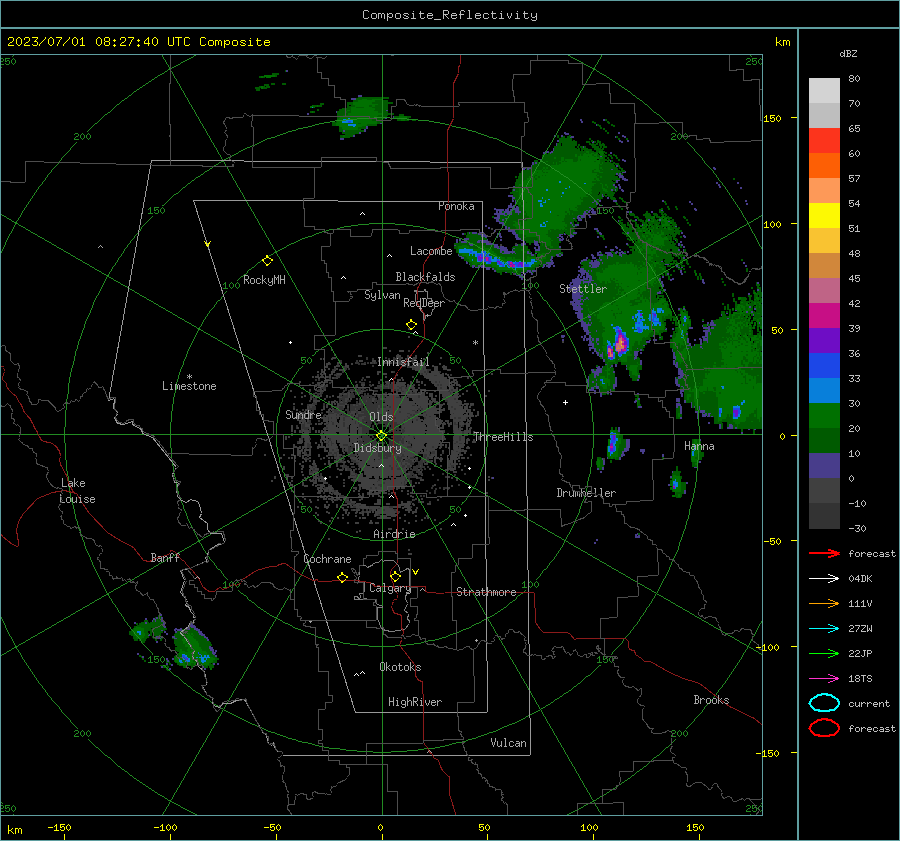This screenshot has width=900, height=841.
Task: Click the Vulcan town label
Action: [x=509, y=743]
